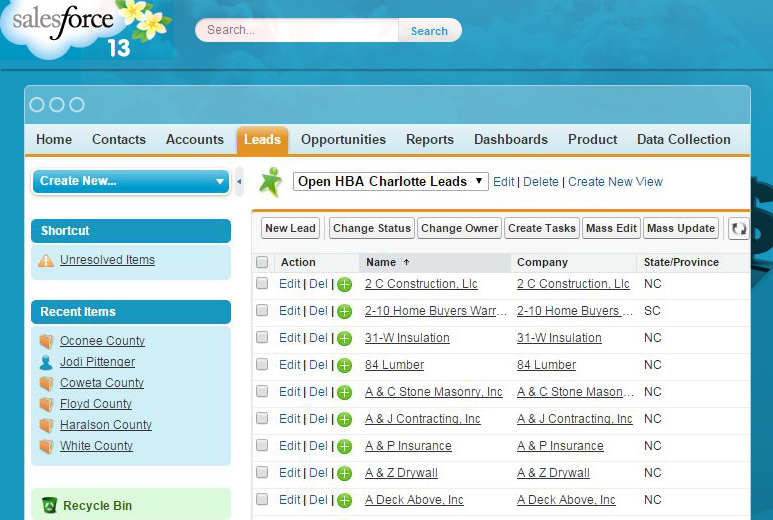Collapse the sidebar with the arrow handle
Viewport: 773px width, 520px height.
[239, 181]
